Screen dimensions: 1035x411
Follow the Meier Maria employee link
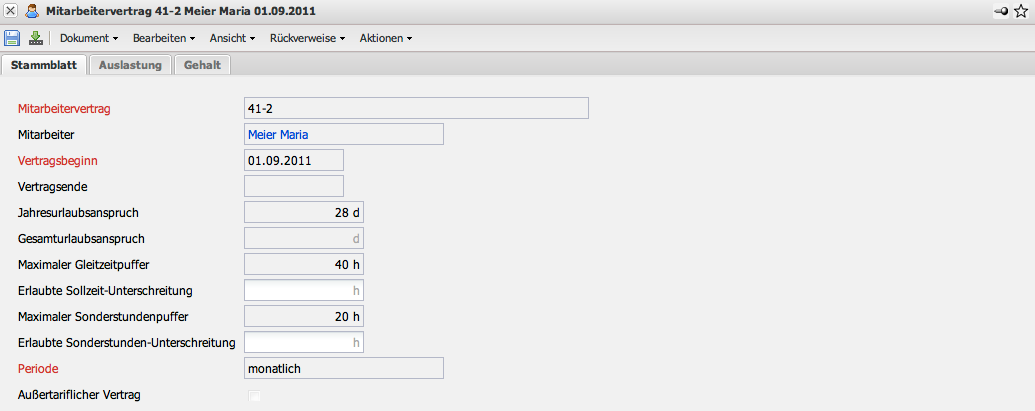[x=279, y=134]
